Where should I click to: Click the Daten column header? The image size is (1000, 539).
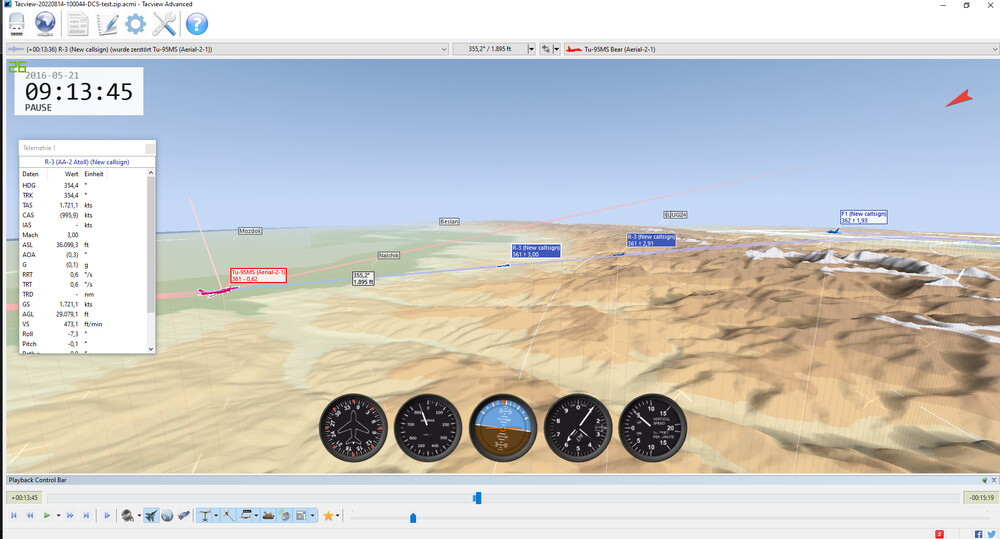click(30, 174)
